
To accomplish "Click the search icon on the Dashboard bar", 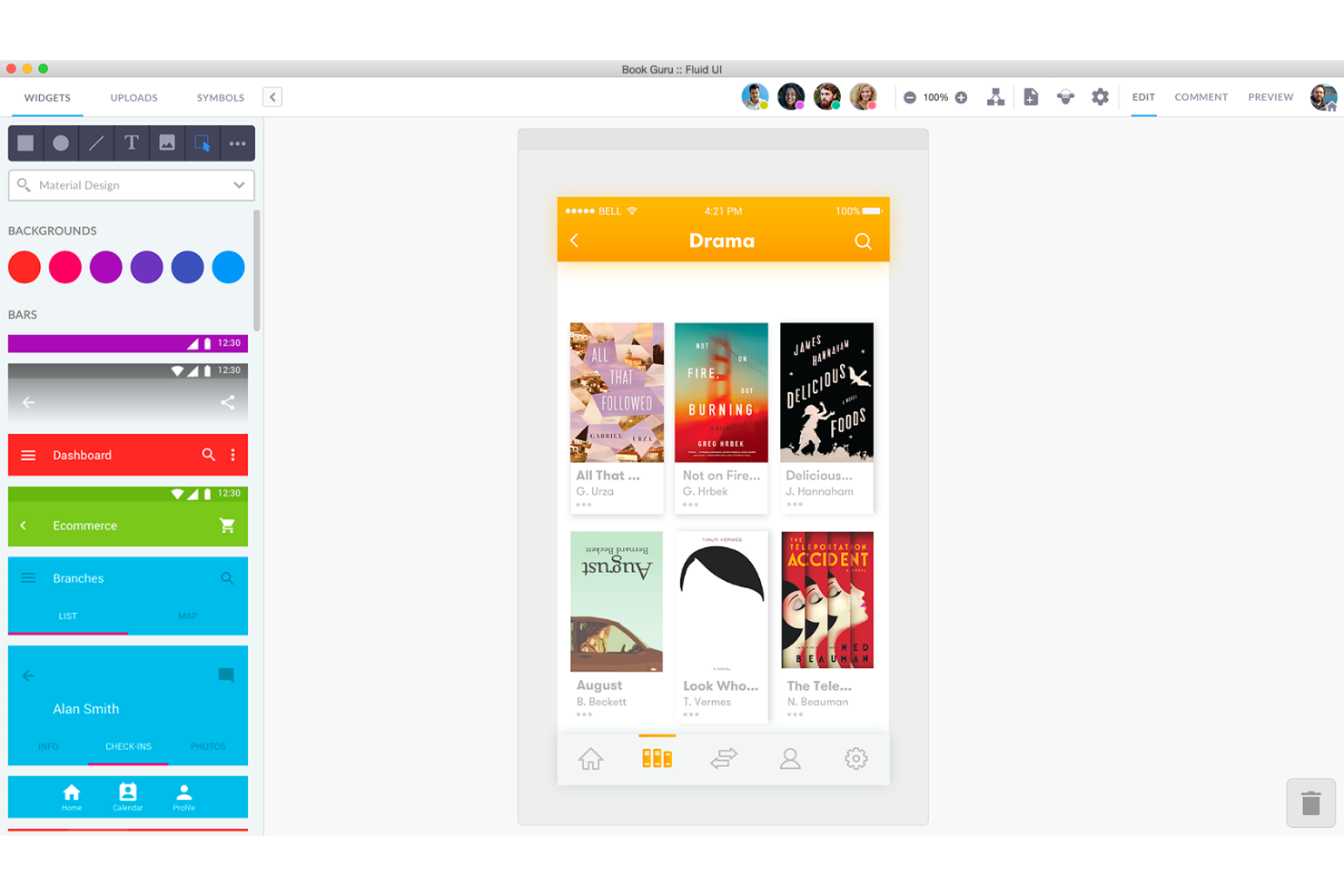I will 209,455.
